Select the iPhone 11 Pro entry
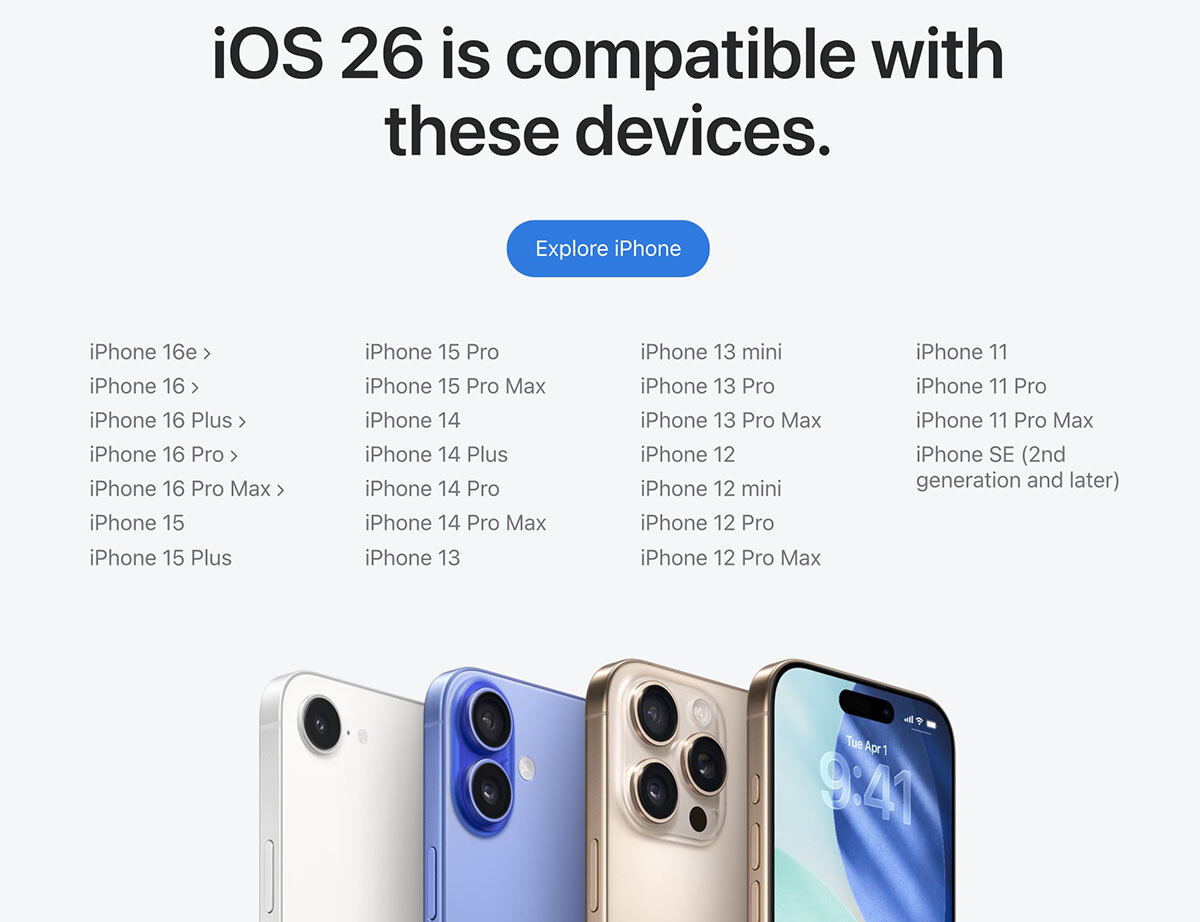 pos(981,386)
